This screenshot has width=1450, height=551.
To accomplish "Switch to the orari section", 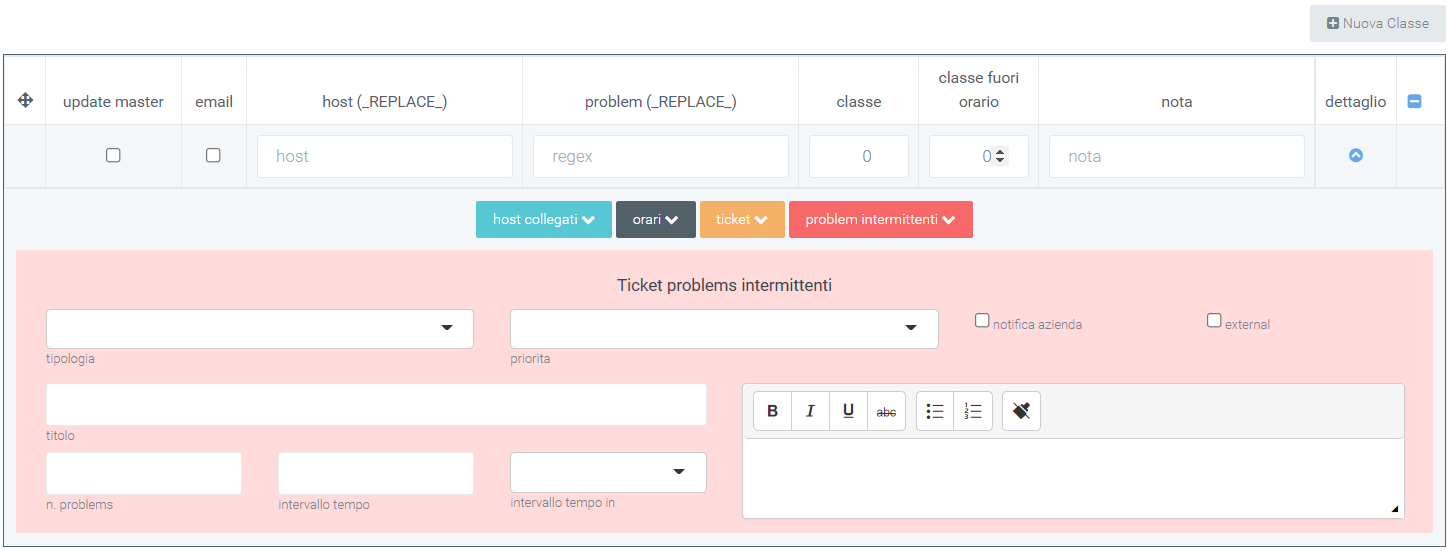I will (656, 220).
